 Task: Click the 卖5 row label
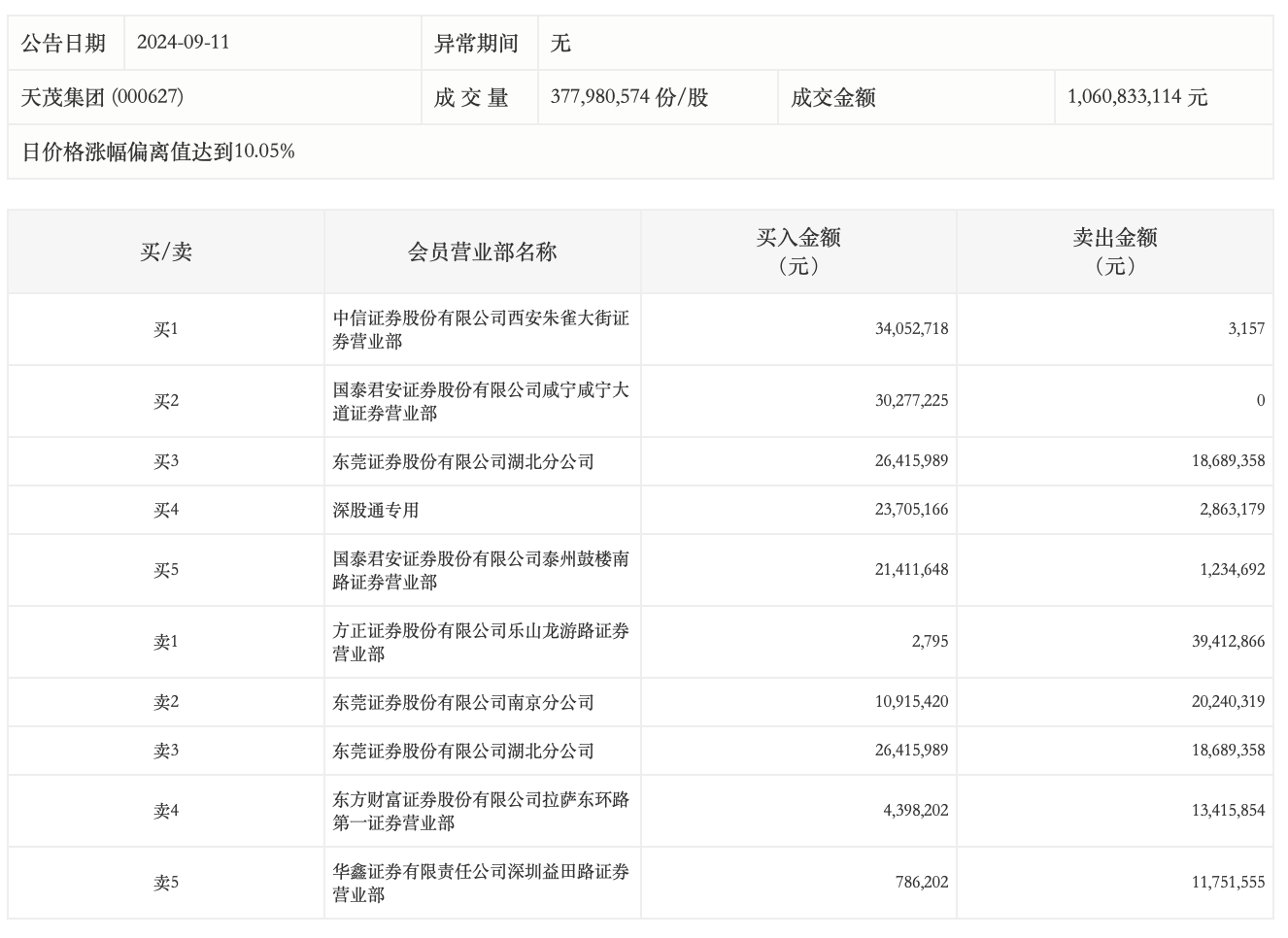(166, 883)
